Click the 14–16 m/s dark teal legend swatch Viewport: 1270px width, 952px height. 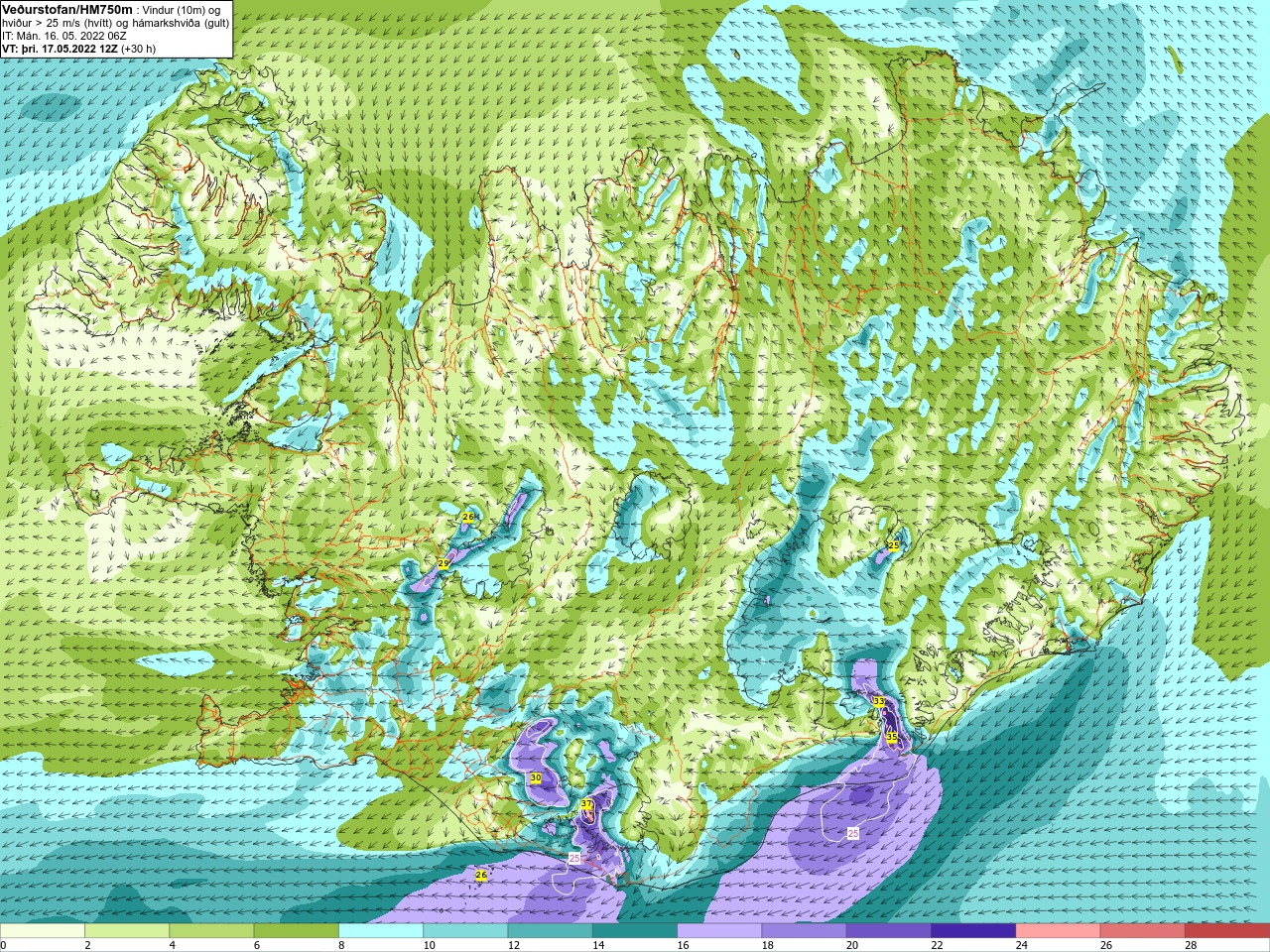coord(635,931)
